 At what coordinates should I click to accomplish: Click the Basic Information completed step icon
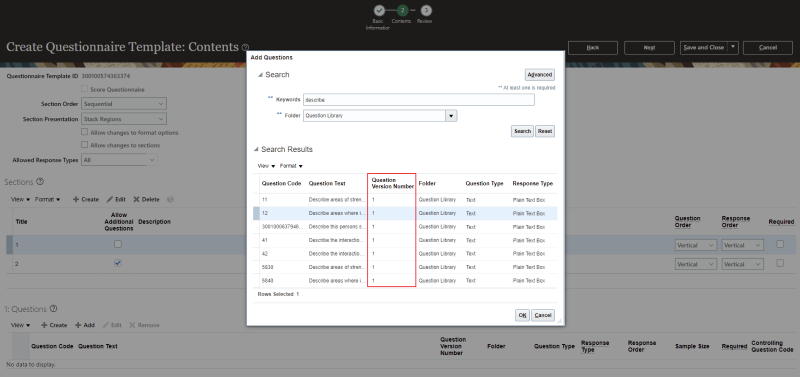coord(379,10)
